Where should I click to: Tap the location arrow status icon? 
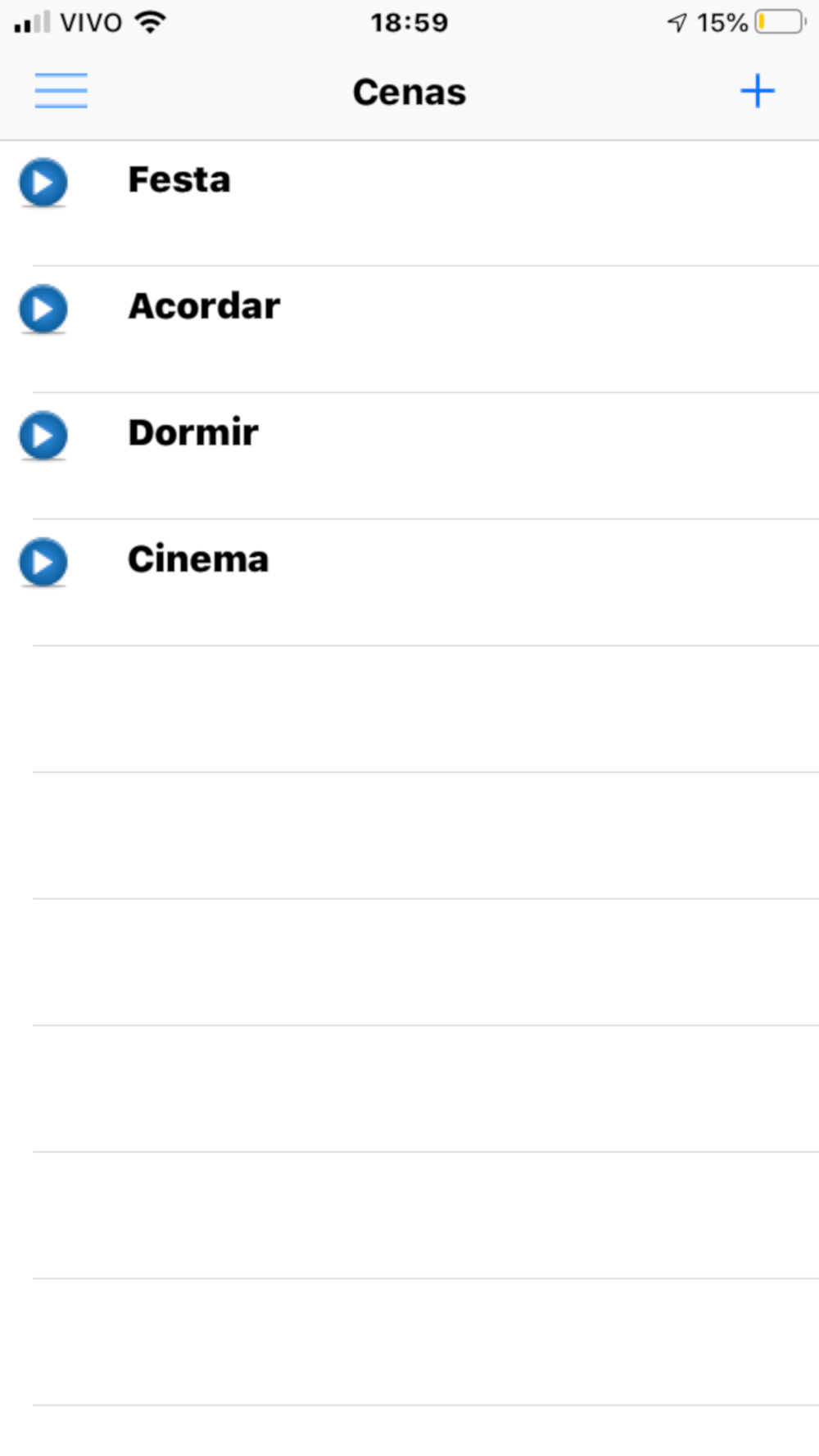(x=676, y=22)
